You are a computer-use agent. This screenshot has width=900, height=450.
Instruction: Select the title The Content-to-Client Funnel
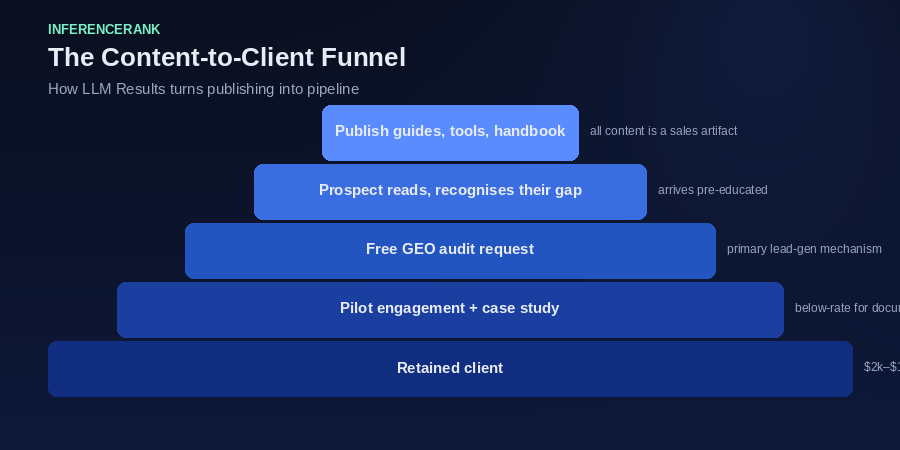(x=227, y=57)
